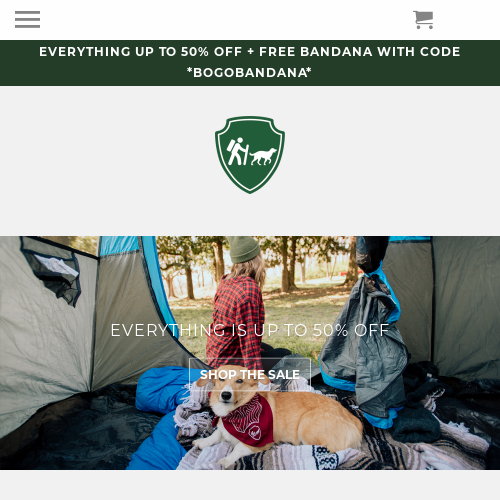The height and width of the screenshot is (500, 500).
Task: Click the dog figure inside the logo
Action: pyautogui.click(x=263, y=157)
